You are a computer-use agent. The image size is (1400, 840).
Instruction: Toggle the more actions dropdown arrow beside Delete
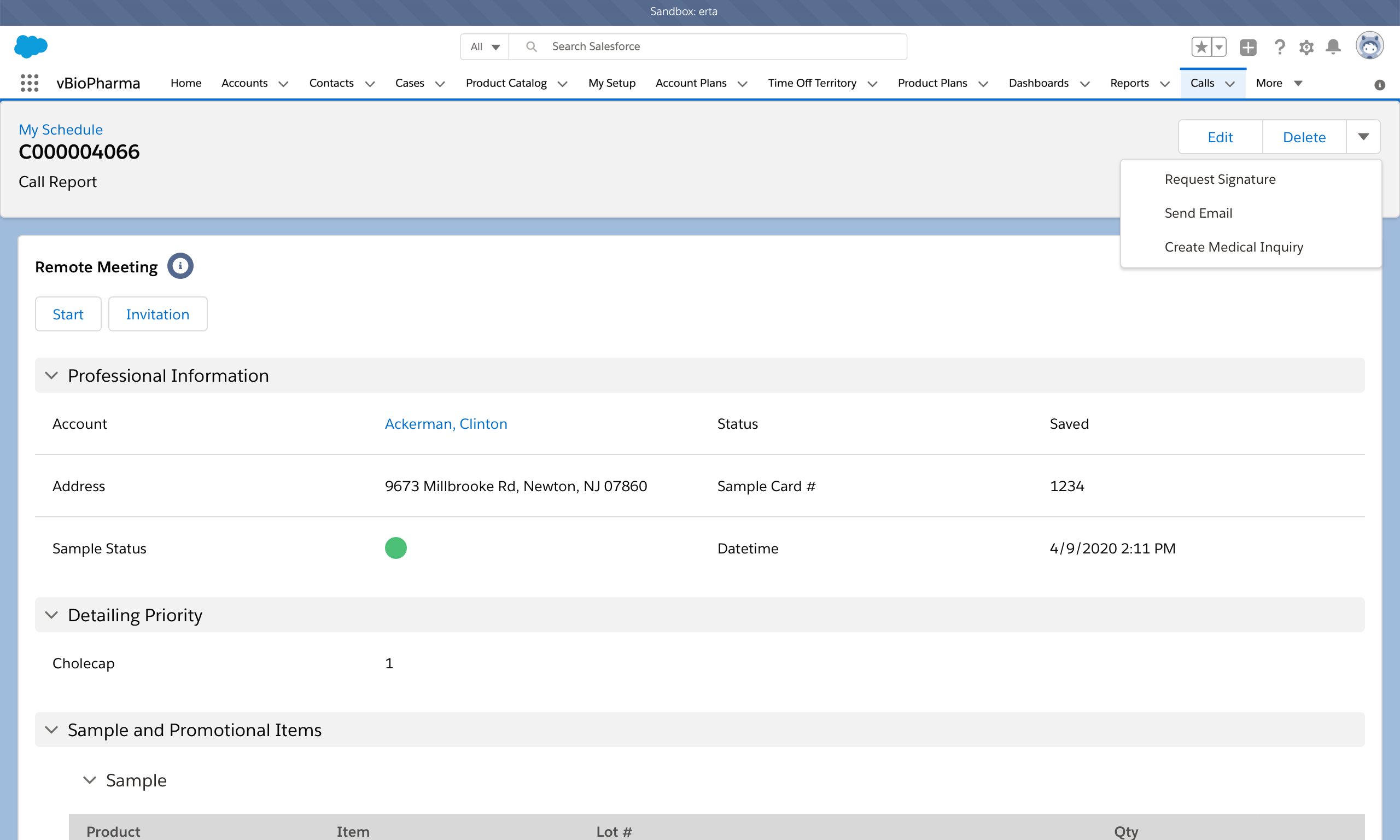pos(1363,136)
